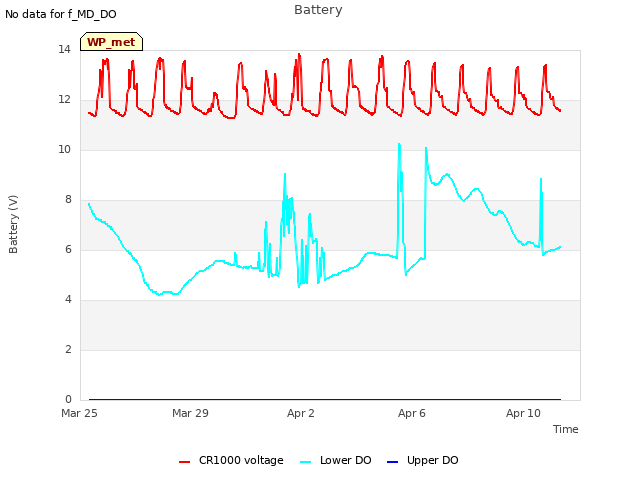Click the WP_met label box

(111, 42)
